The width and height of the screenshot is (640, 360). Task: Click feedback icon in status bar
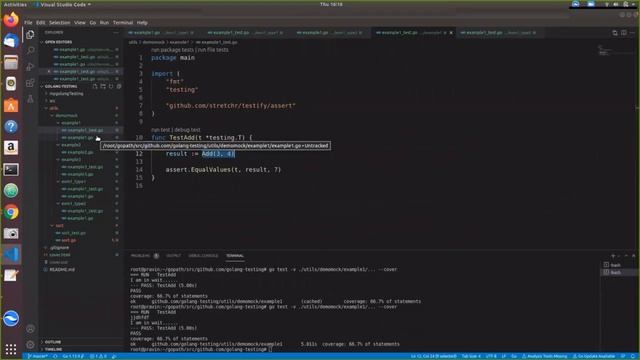tap(623, 356)
